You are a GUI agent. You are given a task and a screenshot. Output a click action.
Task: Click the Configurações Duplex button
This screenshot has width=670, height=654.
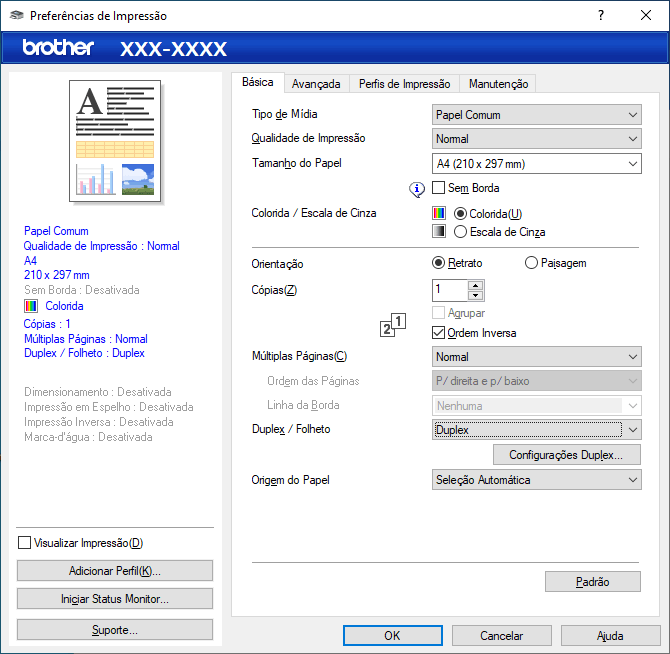click(x=567, y=455)
